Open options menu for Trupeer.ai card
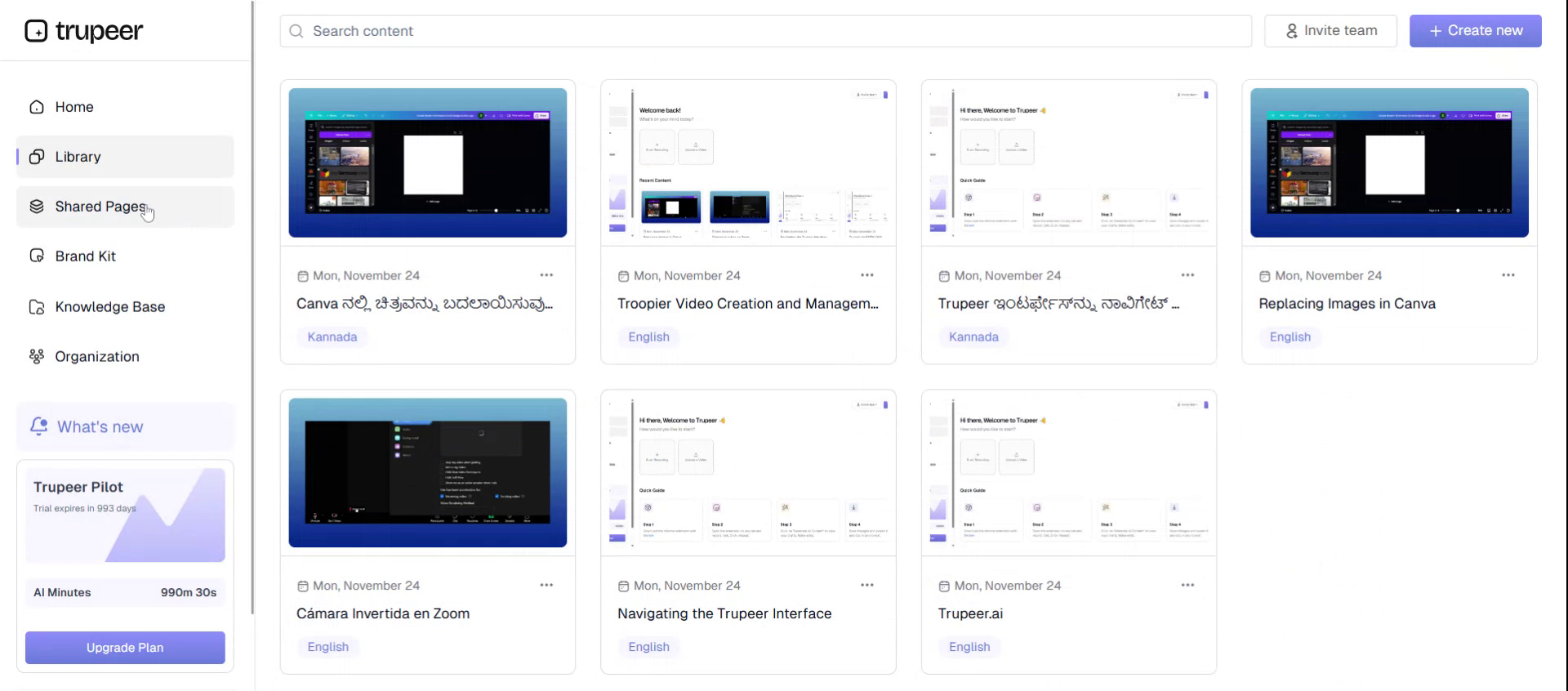The image size is (1568, 691). [x=1187, y=585]
